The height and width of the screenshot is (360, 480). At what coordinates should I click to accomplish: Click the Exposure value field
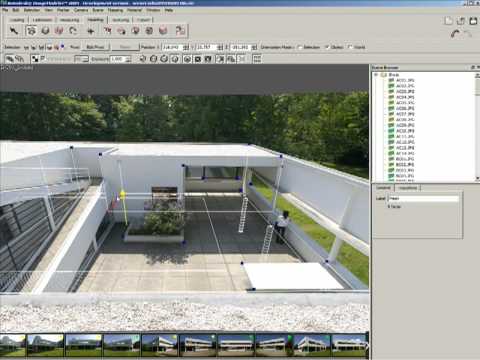point(118,59)
